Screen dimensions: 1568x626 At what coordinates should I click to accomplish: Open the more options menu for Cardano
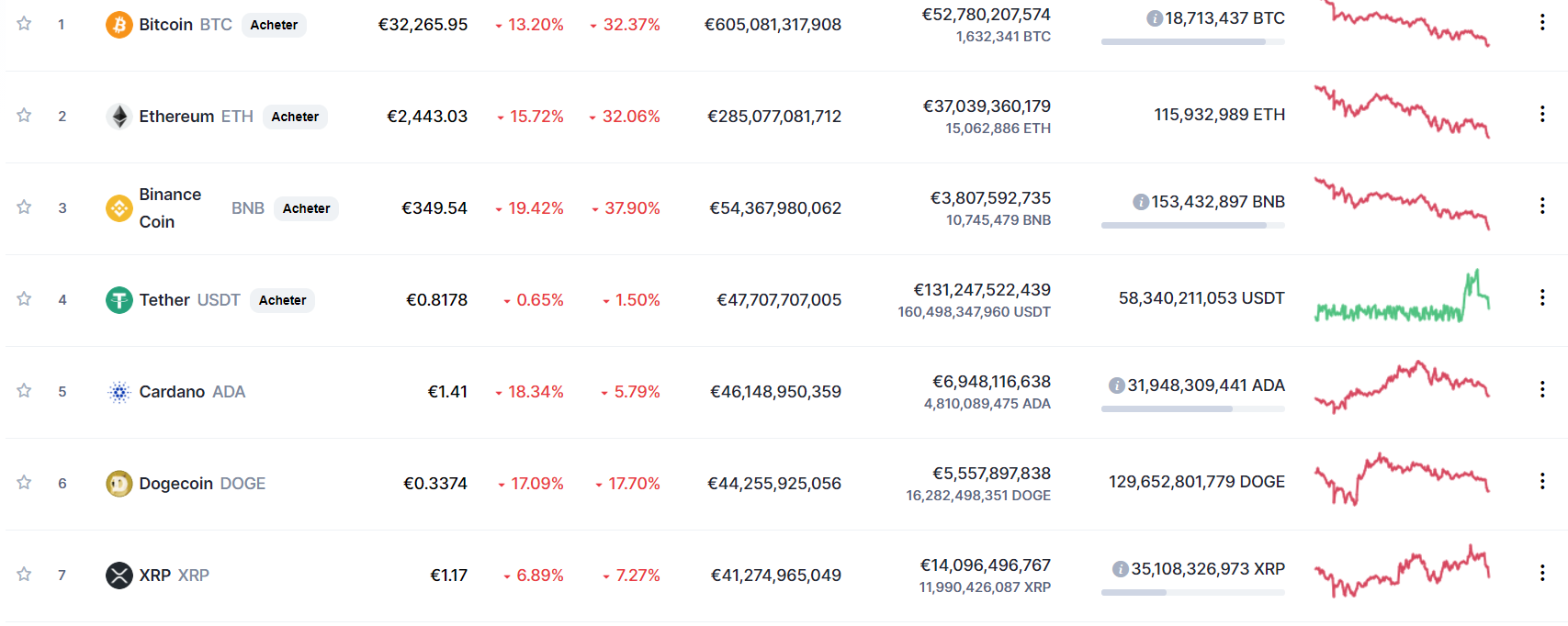coord(1542,390)
